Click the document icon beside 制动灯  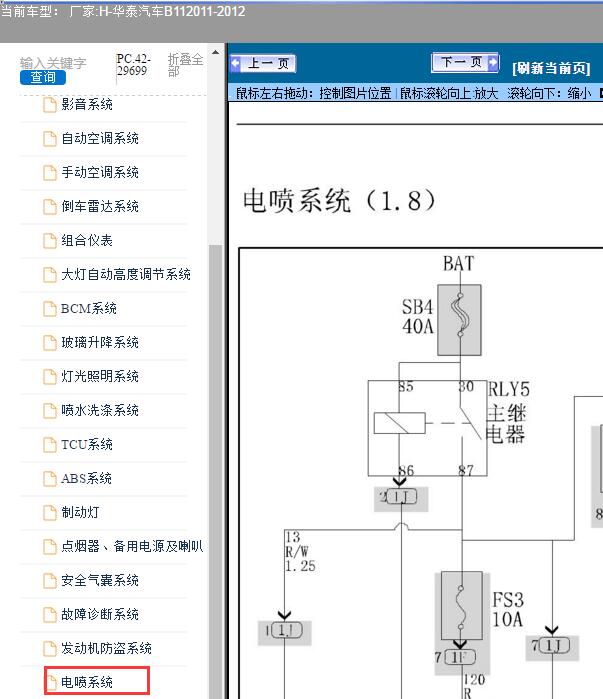tap(50, 512)
